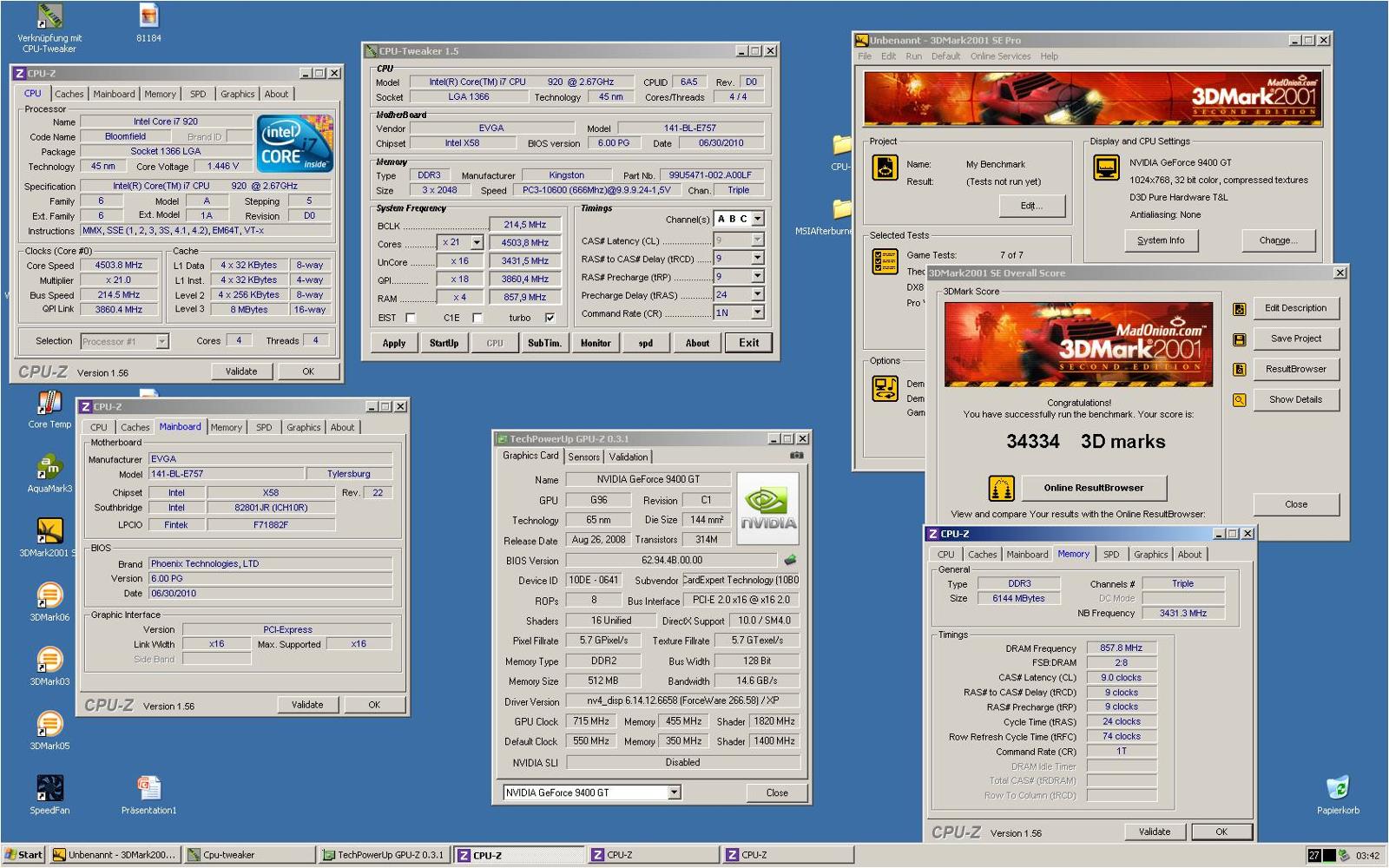
Task: Click Online ResultBrowser button
Action: pyautogui.click(x=1094, y=488)
